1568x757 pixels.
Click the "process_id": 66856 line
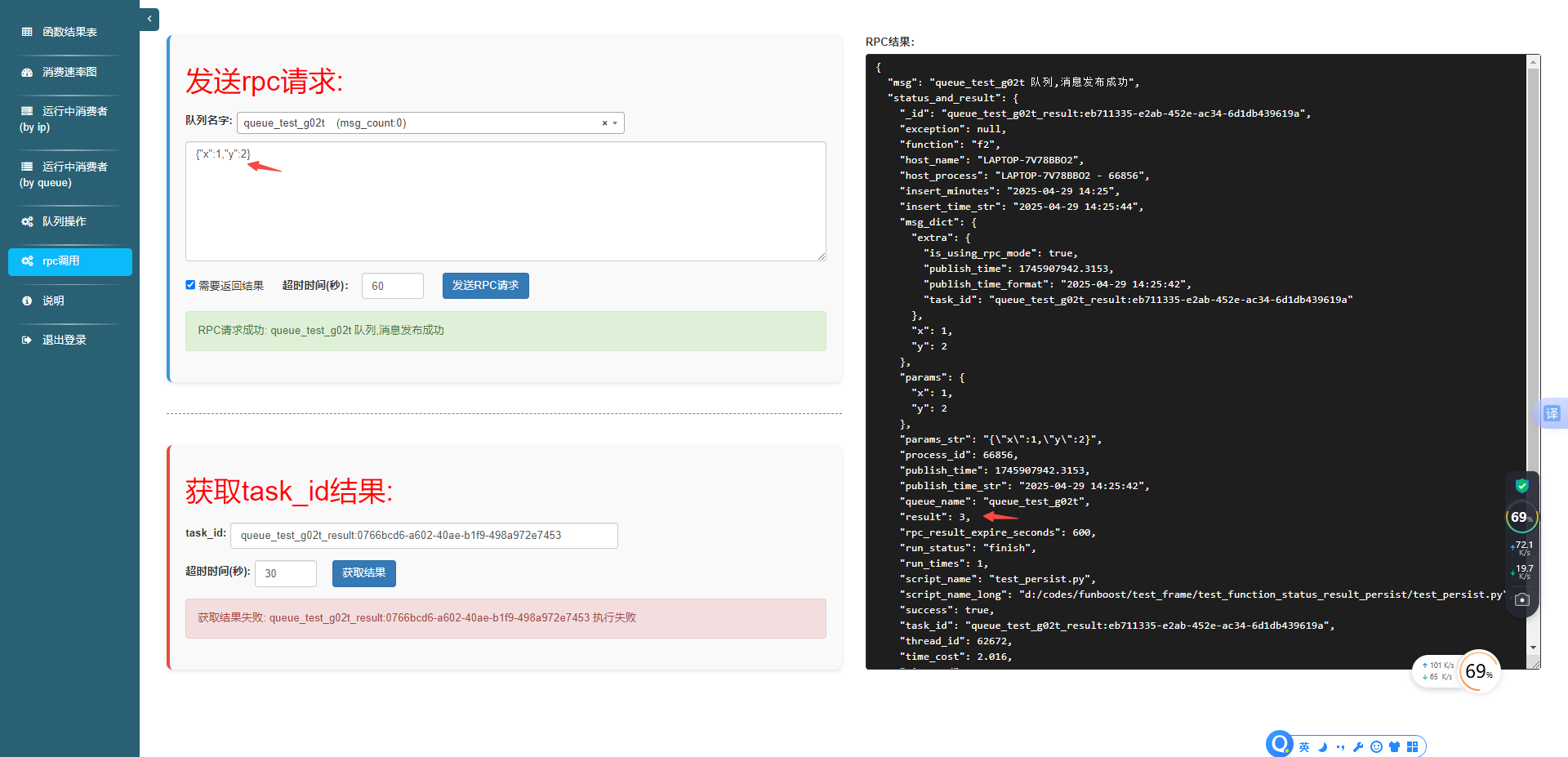pos(959,455)
